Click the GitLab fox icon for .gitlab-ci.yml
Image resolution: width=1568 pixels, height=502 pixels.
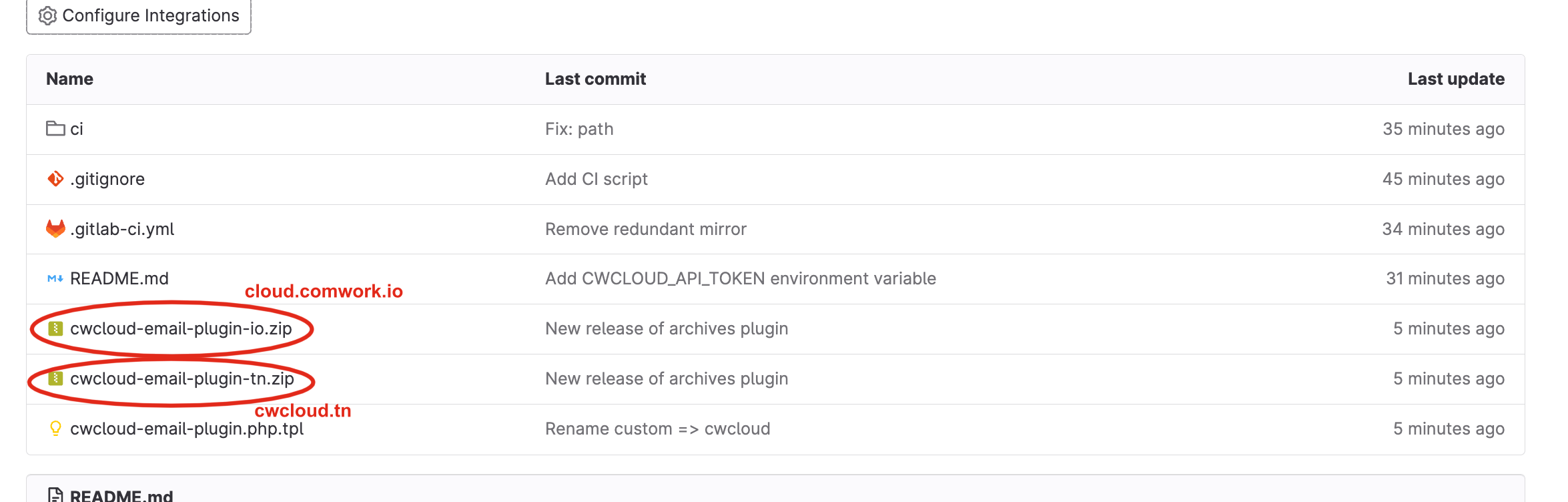[55, 228]
